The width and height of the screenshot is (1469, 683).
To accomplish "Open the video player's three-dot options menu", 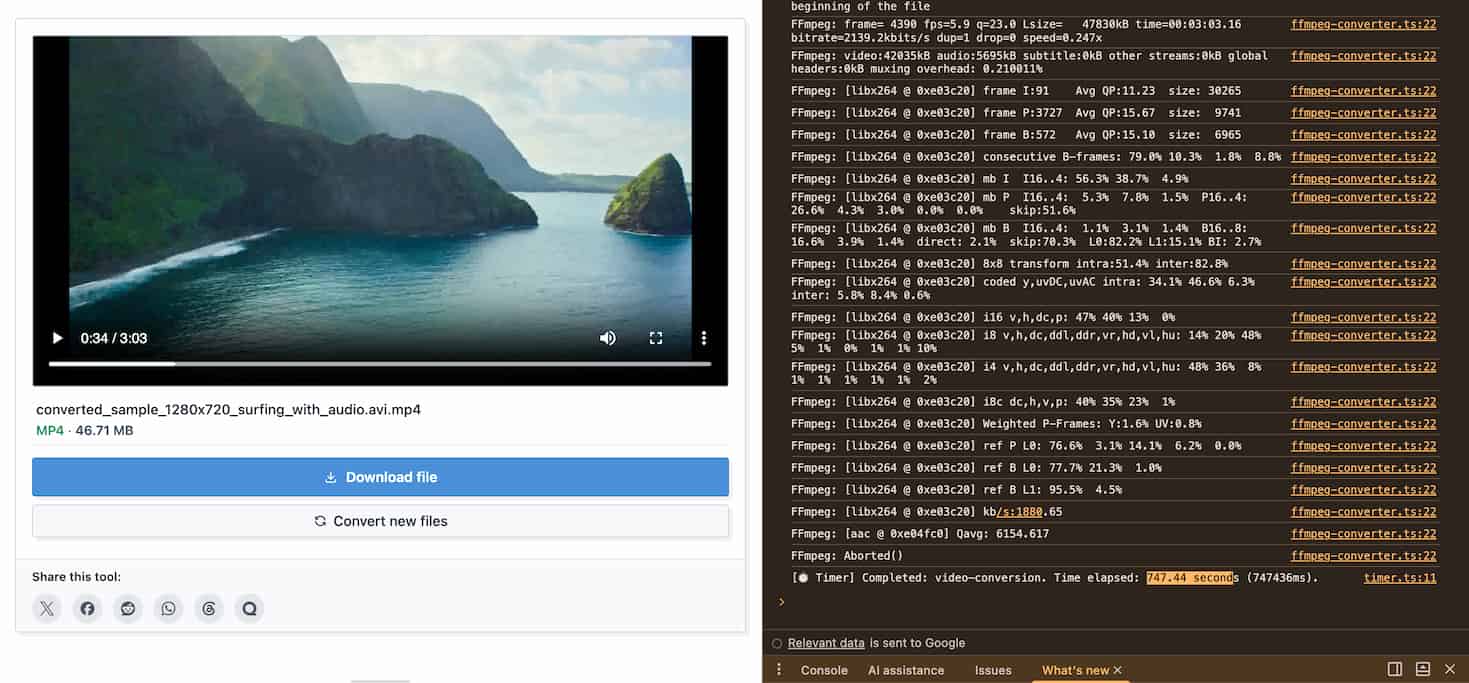I will 704,338.
